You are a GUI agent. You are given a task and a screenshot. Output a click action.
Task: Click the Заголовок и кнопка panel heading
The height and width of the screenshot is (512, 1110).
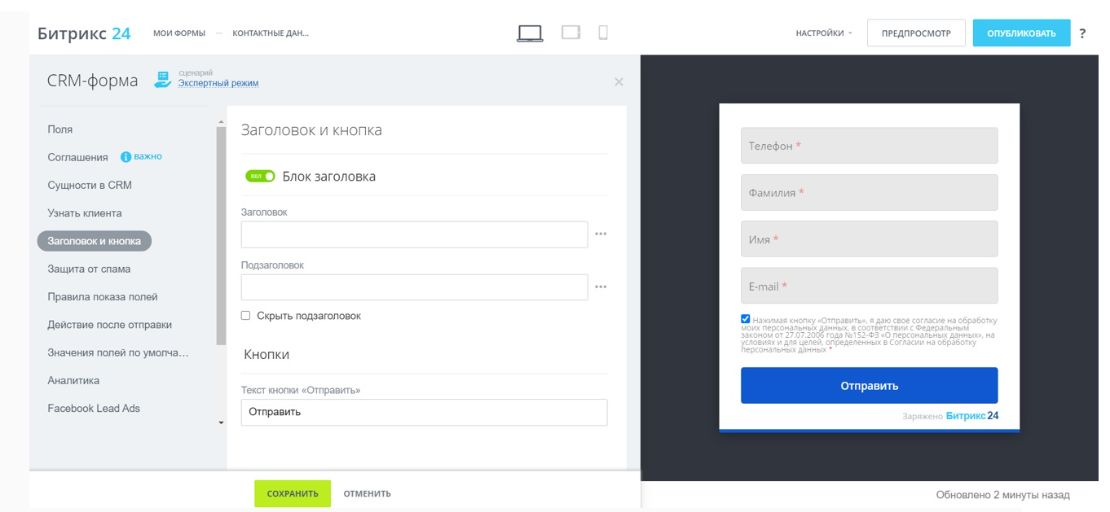311,130
